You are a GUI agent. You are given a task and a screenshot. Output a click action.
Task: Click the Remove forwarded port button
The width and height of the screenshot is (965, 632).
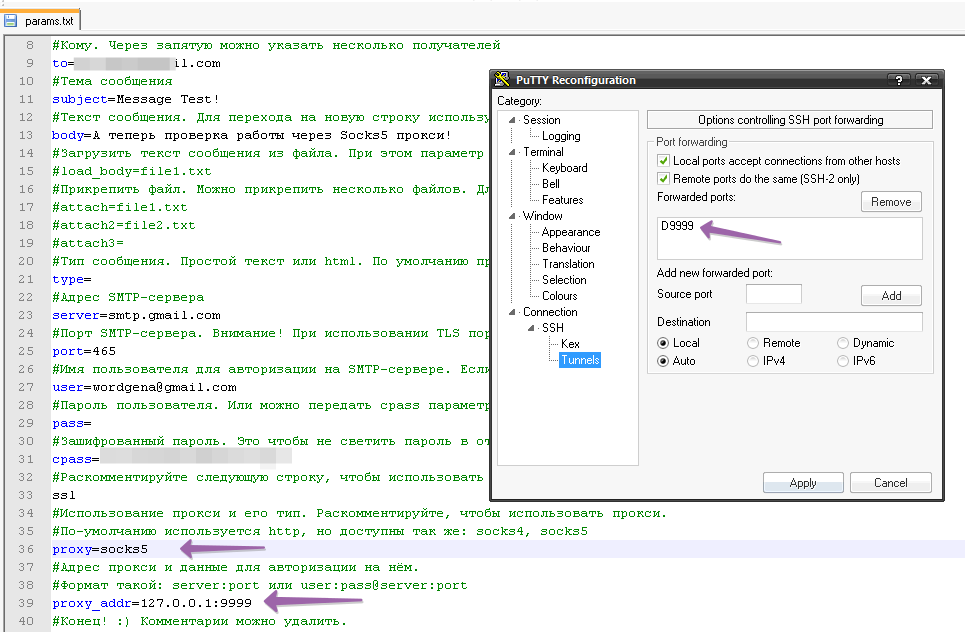coord(891,202)
